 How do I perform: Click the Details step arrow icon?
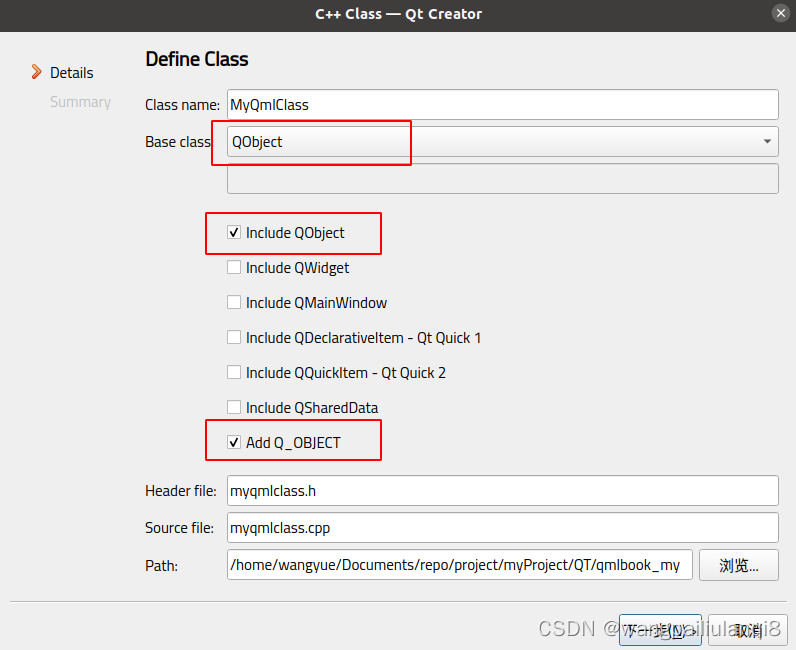coord(37,72)
